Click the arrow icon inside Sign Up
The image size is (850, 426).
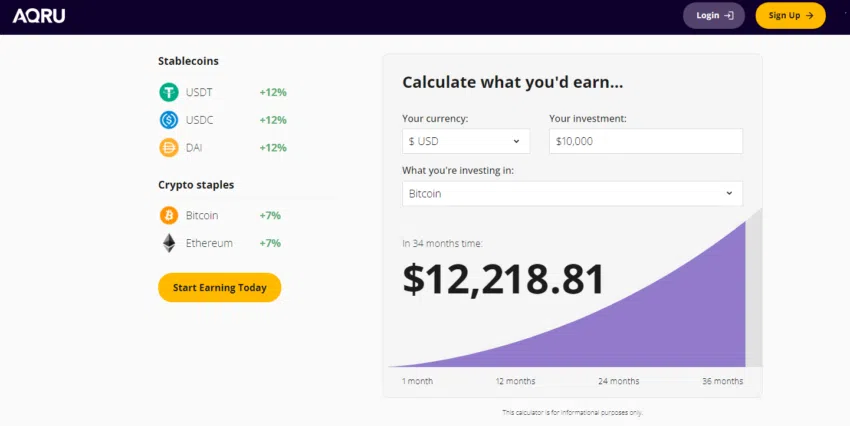click(809, 16)
